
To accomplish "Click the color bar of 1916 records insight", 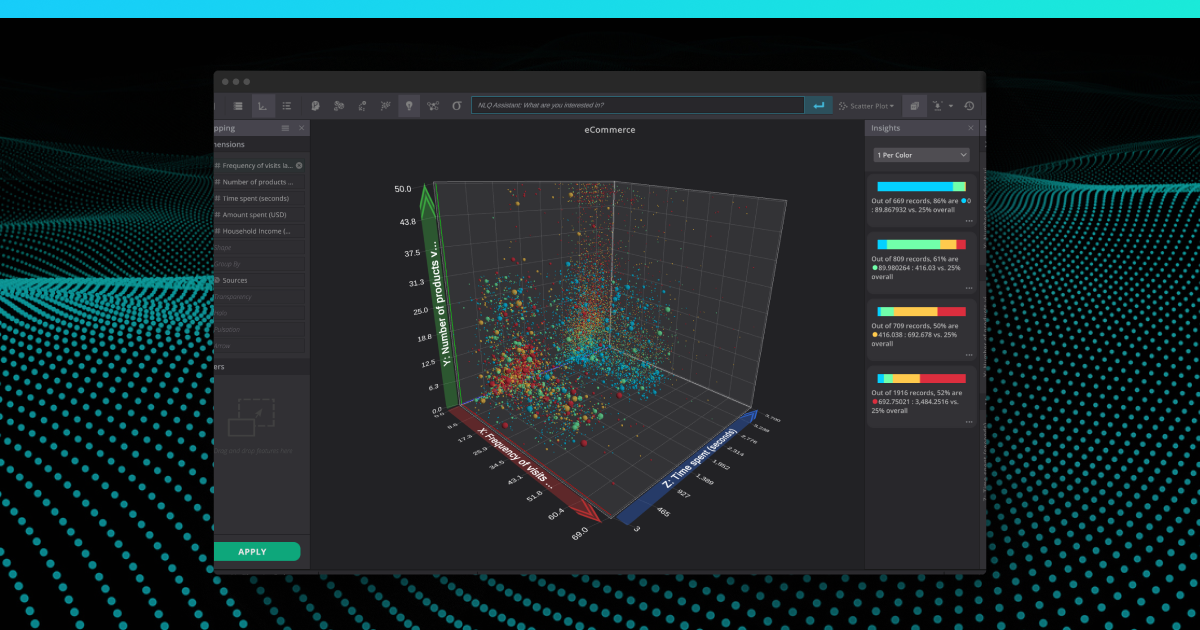I will click(x=921, y=379).
